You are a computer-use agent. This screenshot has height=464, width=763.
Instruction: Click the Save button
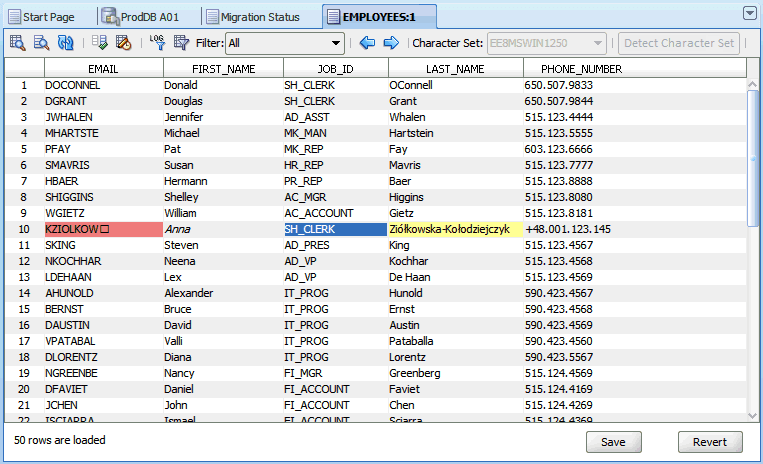pos(614,442)
